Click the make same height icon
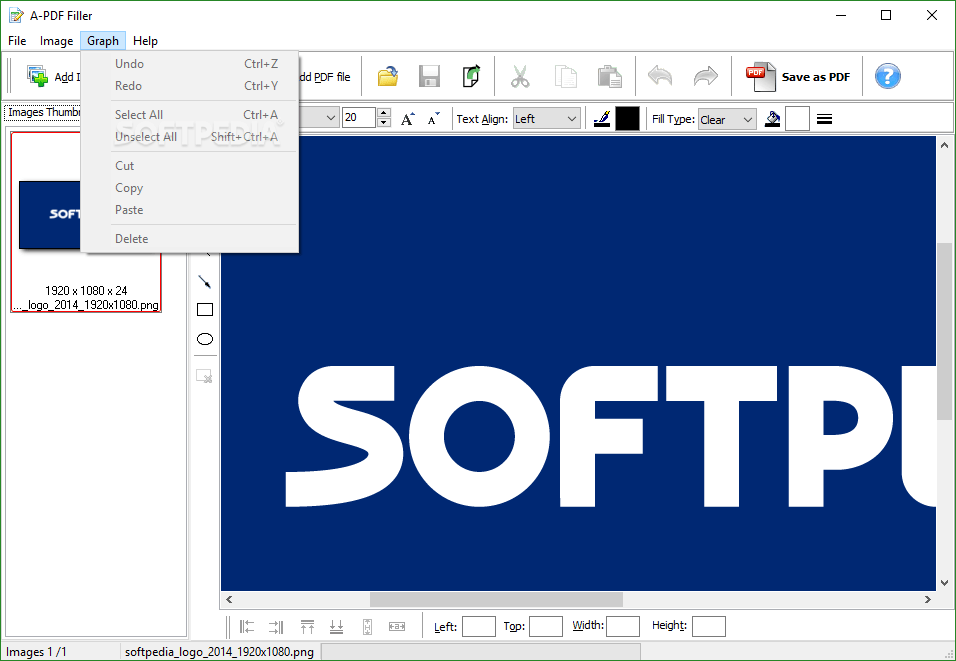 point(367,626)
